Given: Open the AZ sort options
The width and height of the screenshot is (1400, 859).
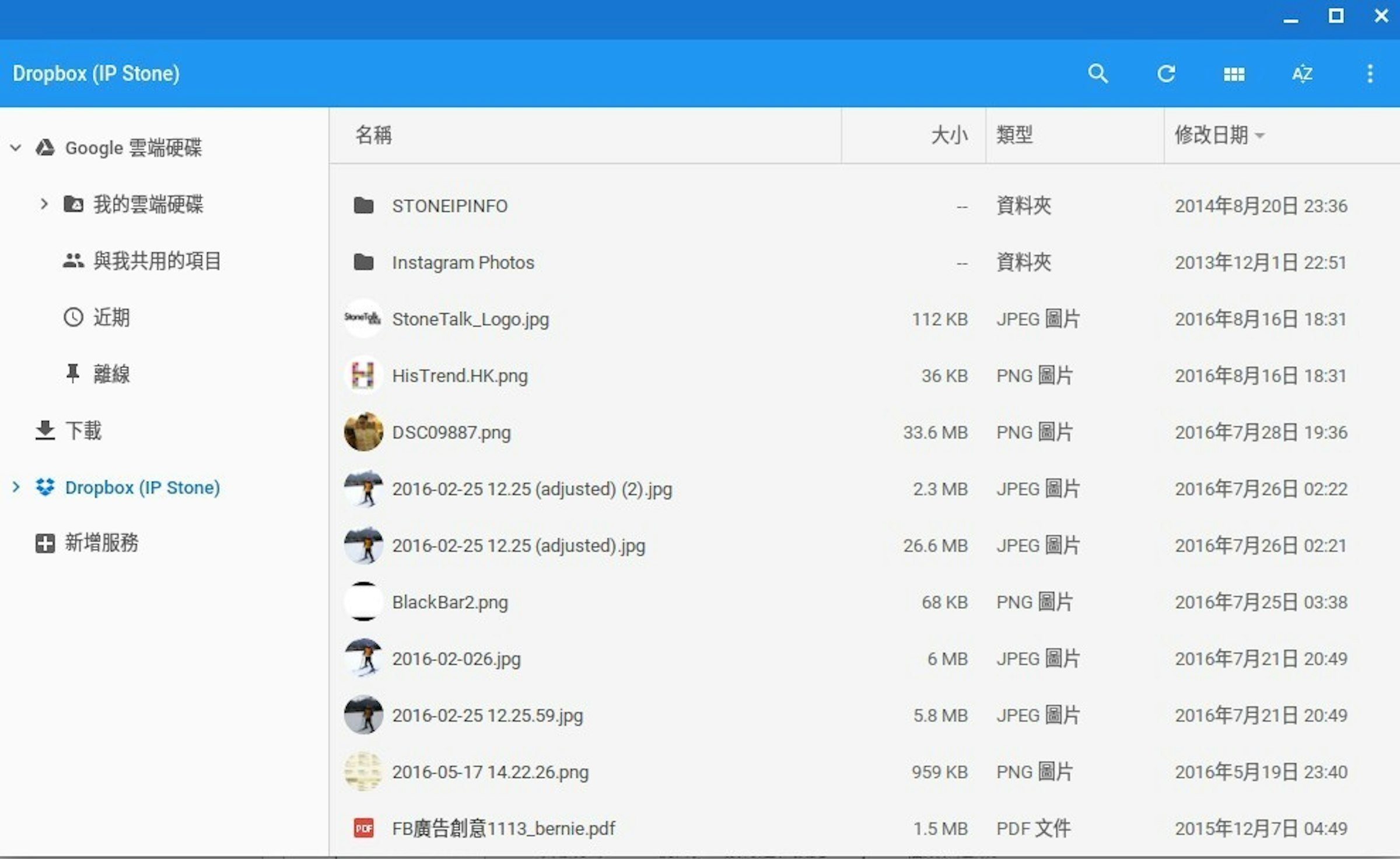Looking at the screenshot, I should 1302,74.
